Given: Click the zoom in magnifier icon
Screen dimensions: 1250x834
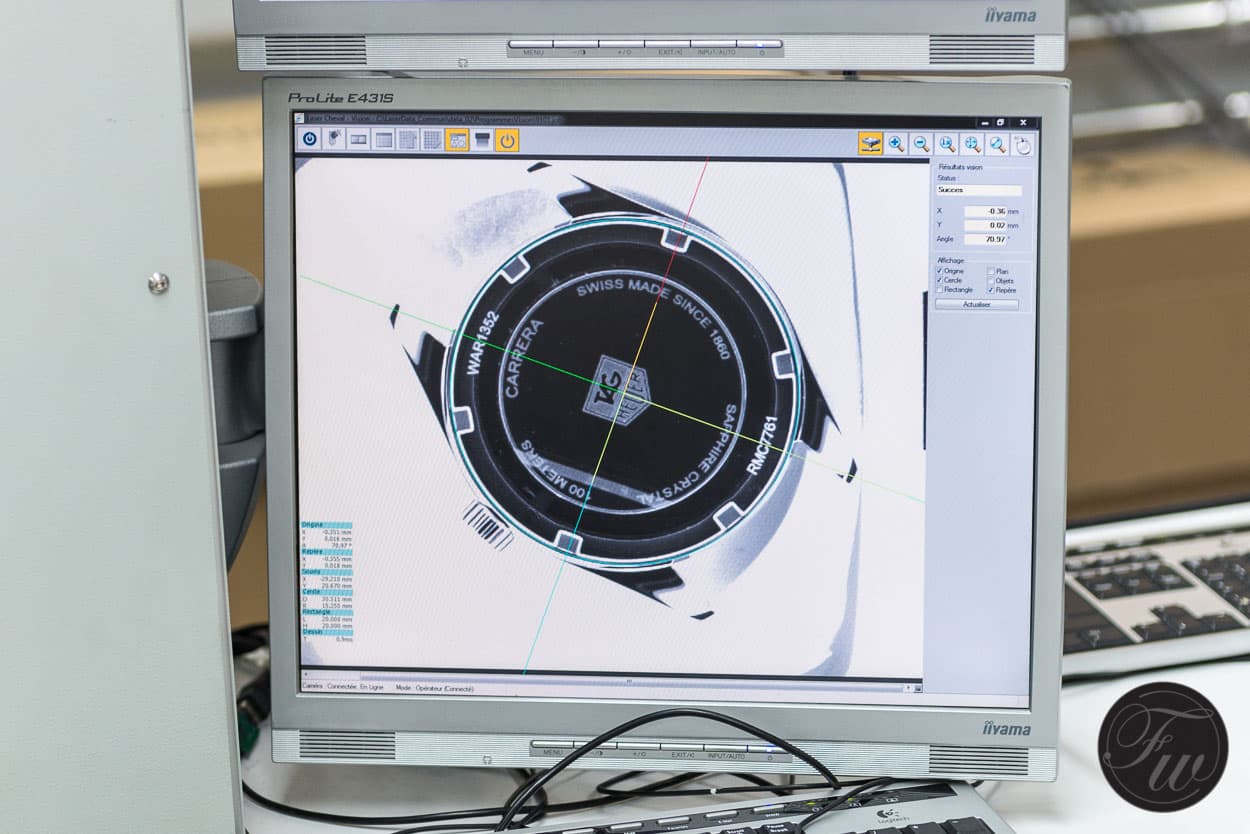Looking at the screenshot, I should (896, 144).
